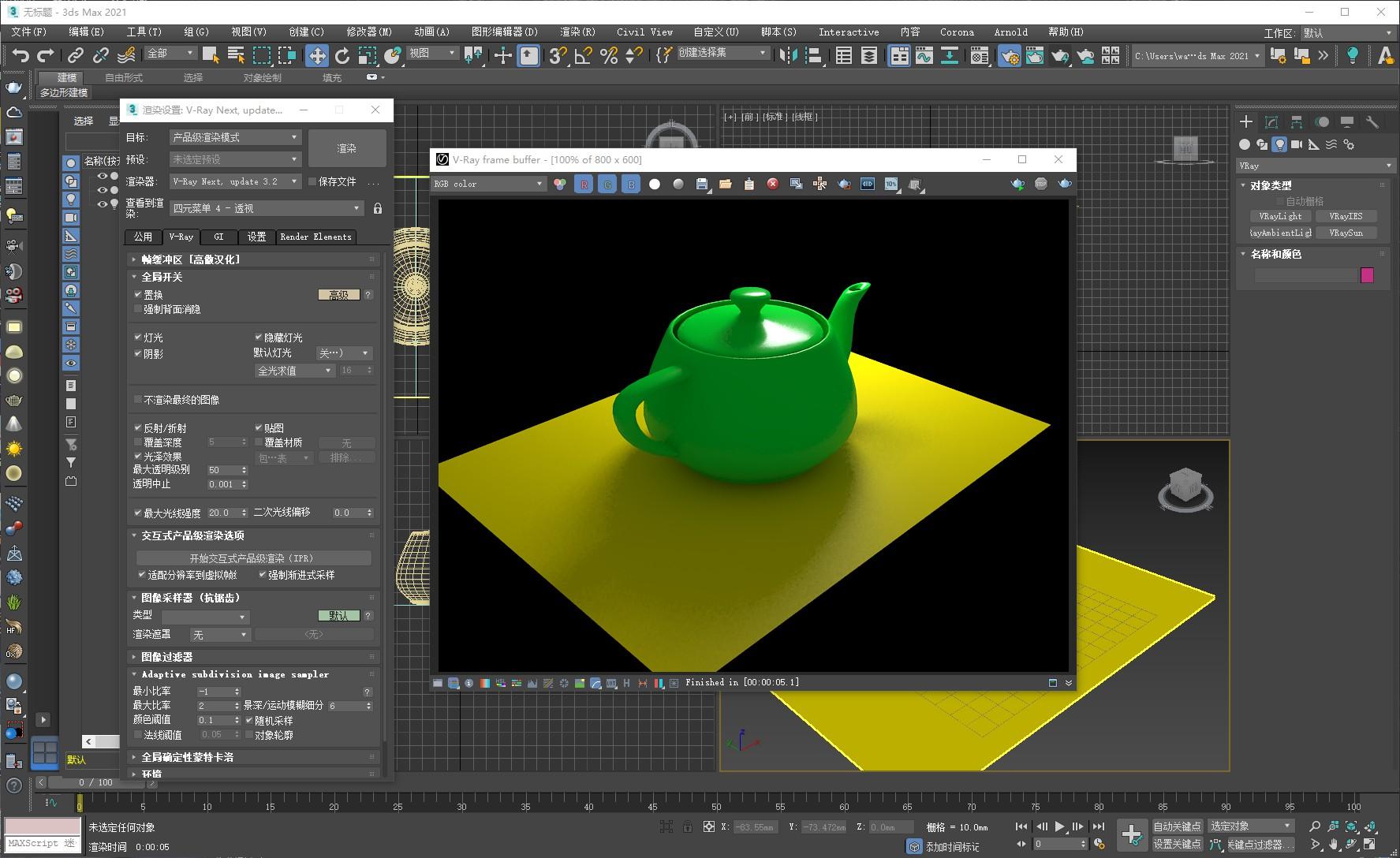Select the Rotate tool in the toolbar
Viewport: 1400px width, 858px height.
pos(342,55)
